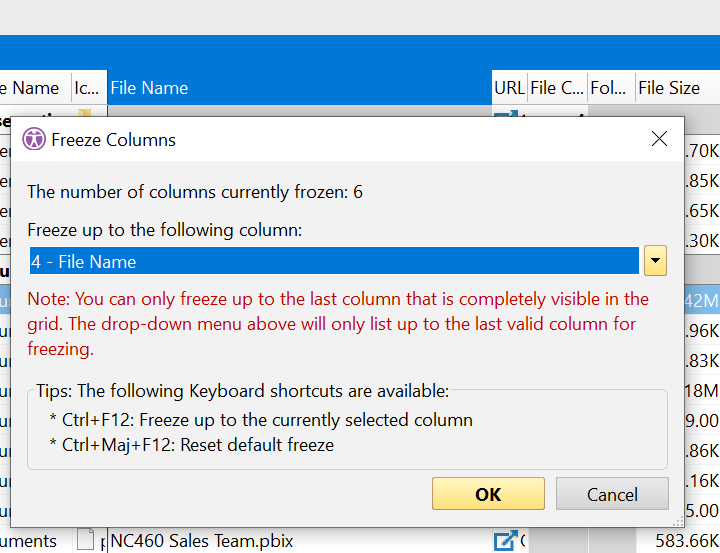Click the file icon before NC460 Sales Team.pbix

(x=87, y=541)
